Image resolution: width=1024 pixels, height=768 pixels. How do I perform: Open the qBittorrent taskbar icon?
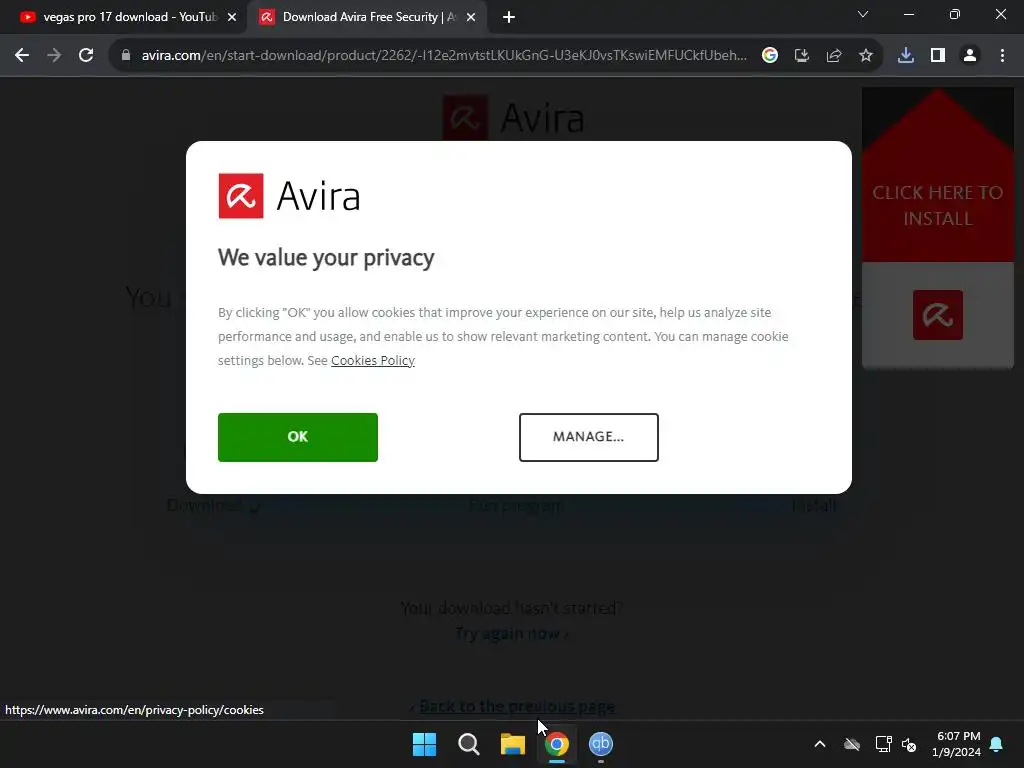[601, 744]
